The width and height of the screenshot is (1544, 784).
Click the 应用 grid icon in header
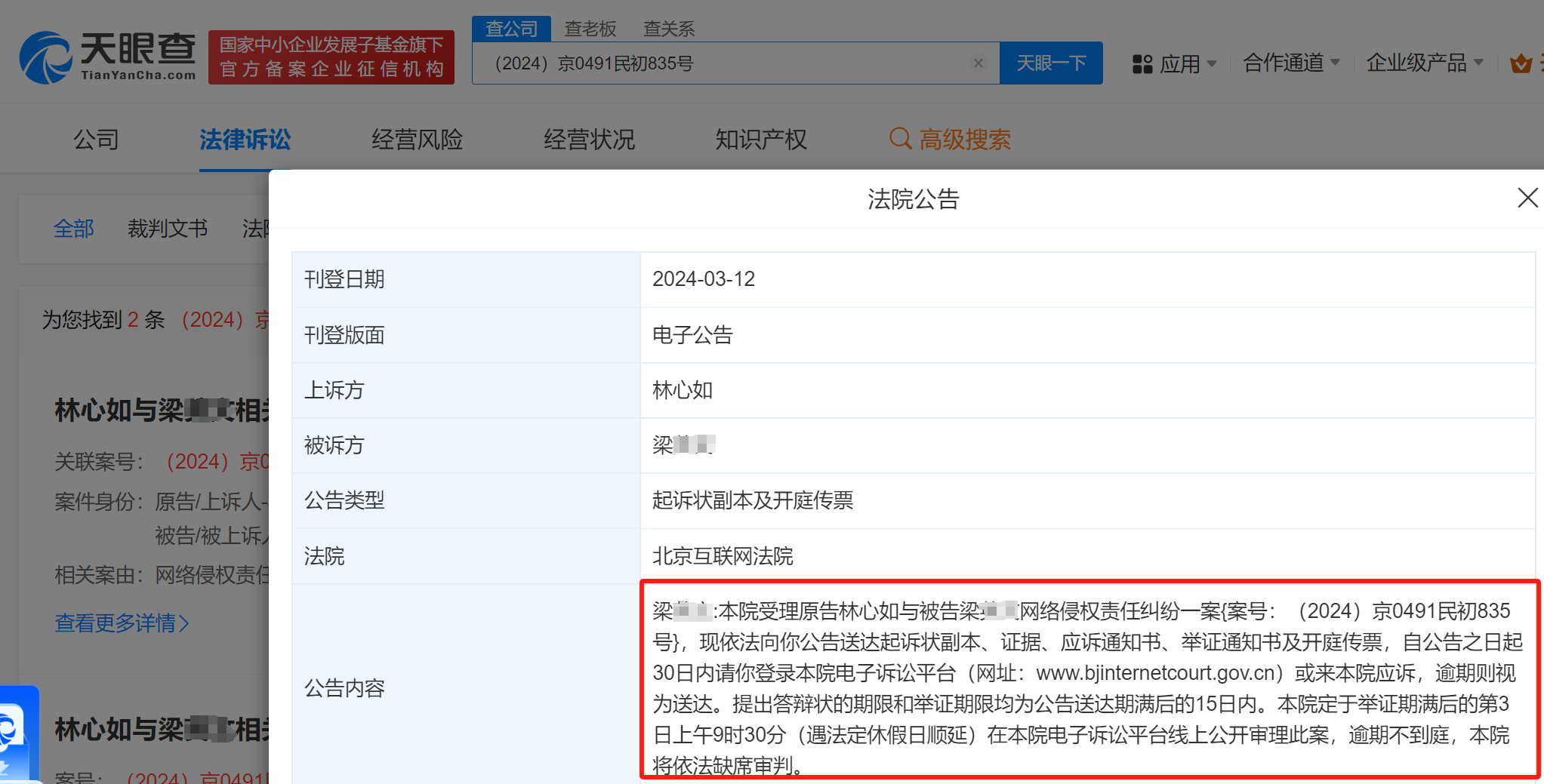pyautogui.click(x=1142, y=64)
